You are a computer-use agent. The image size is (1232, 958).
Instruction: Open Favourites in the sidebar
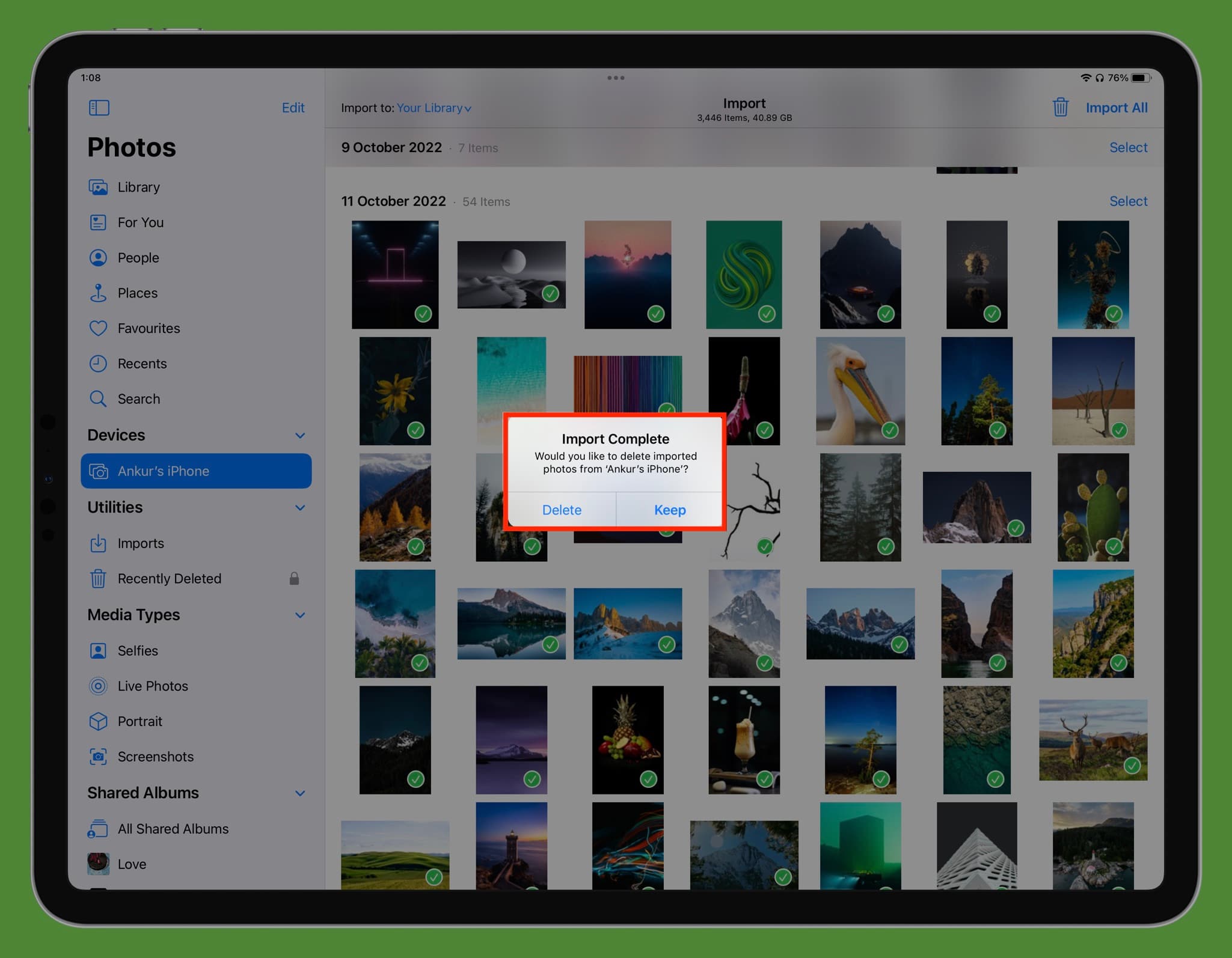196,328
